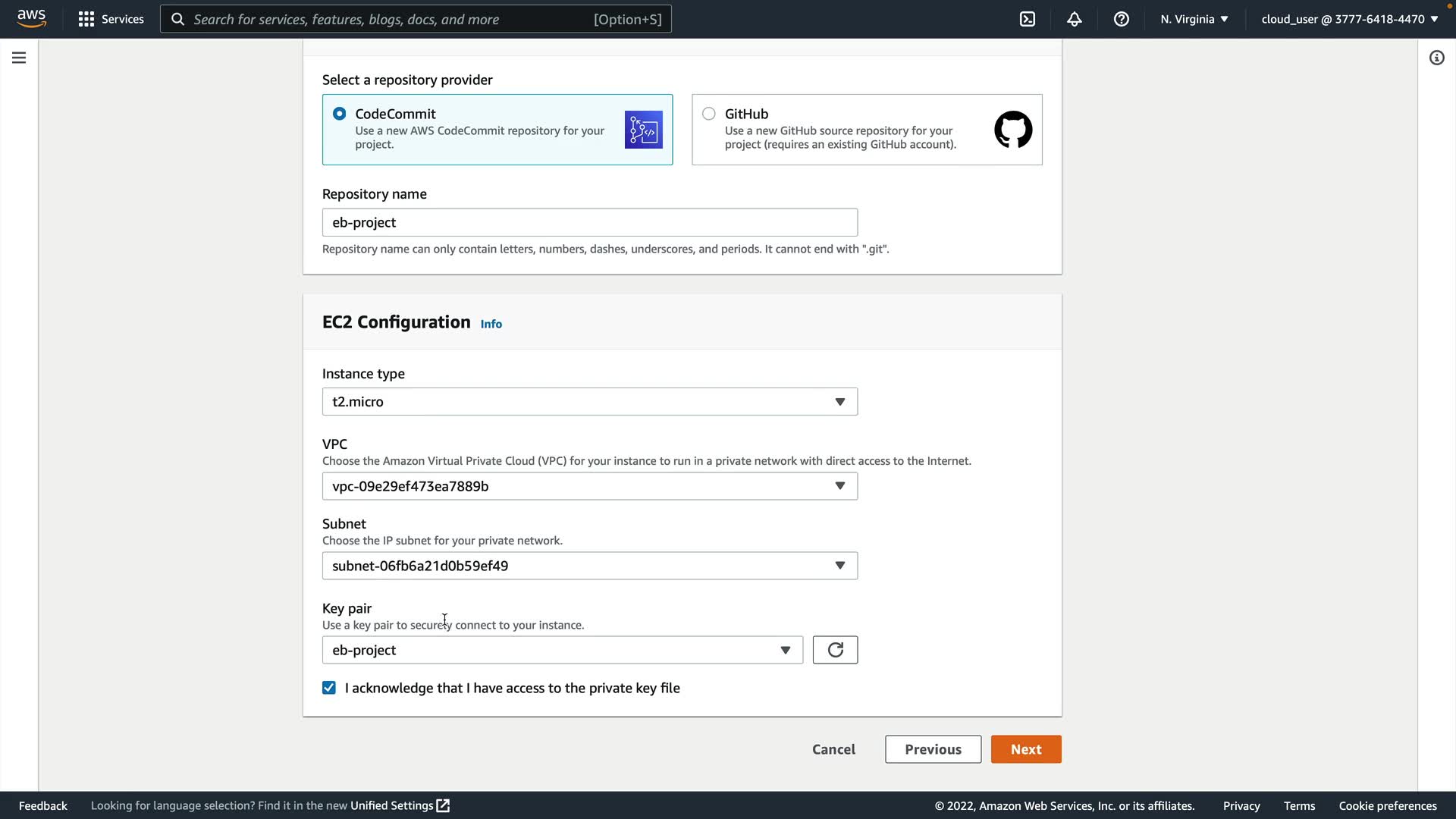The image size is (1456, 819).
Task: Uncheck the private key file acknowledgement
Action: click(329, 688)
